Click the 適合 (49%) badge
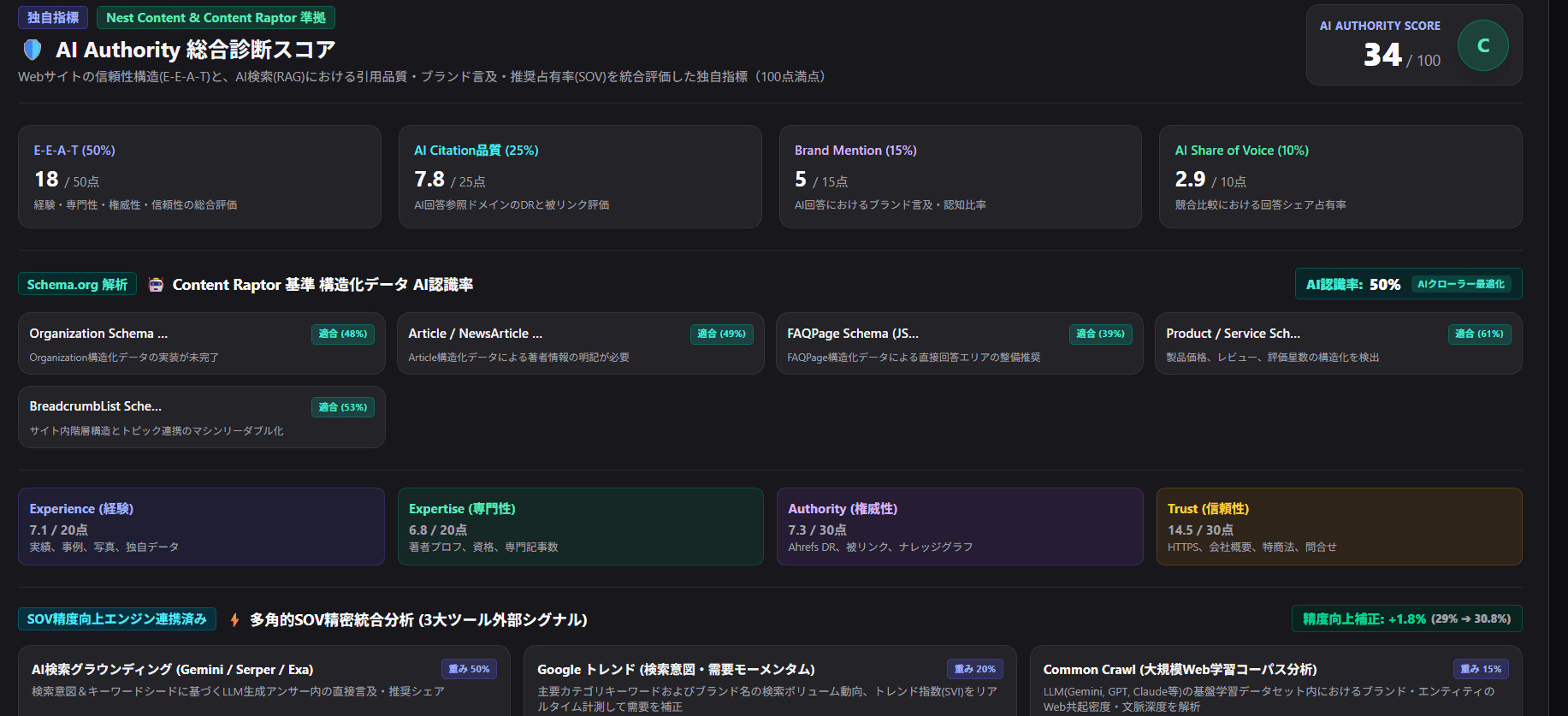Screen dimensions: 1568x716 pyautogui.click(x=722, y=334)
